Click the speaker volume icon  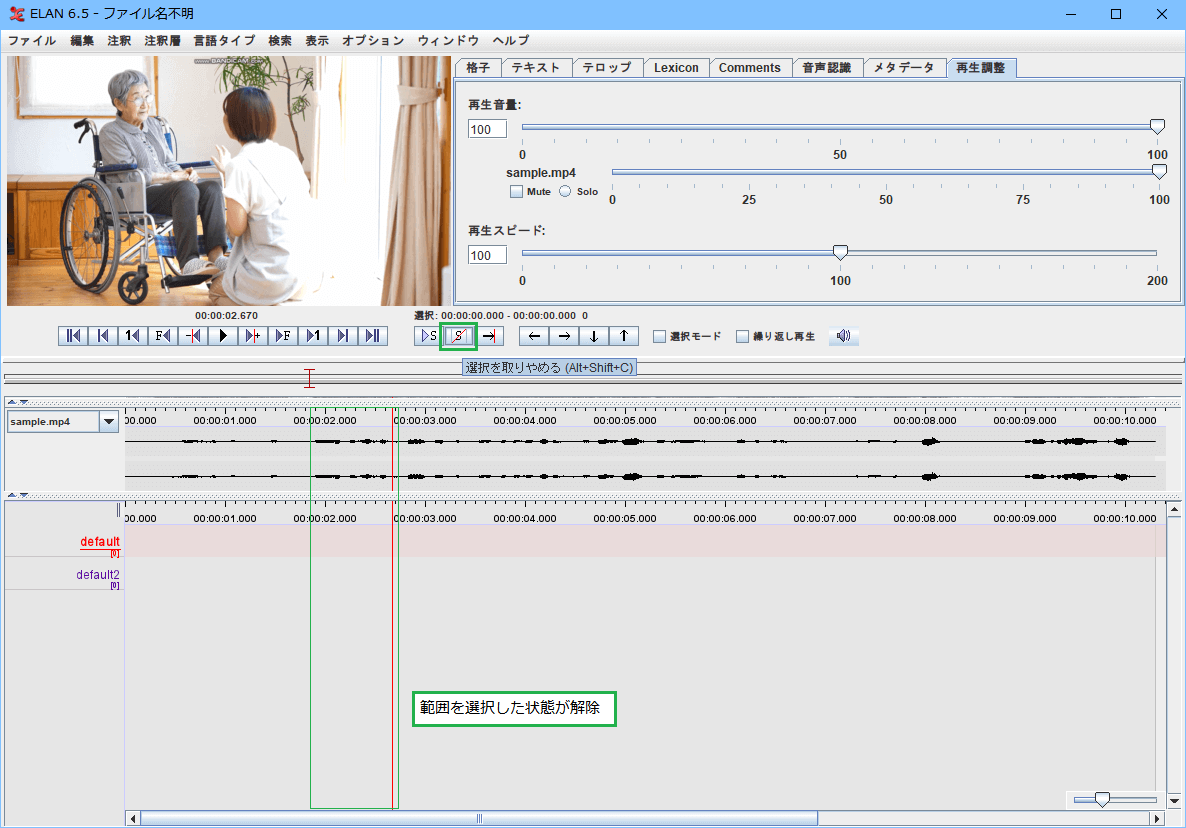pyautogui.click(x=843, y=336)
